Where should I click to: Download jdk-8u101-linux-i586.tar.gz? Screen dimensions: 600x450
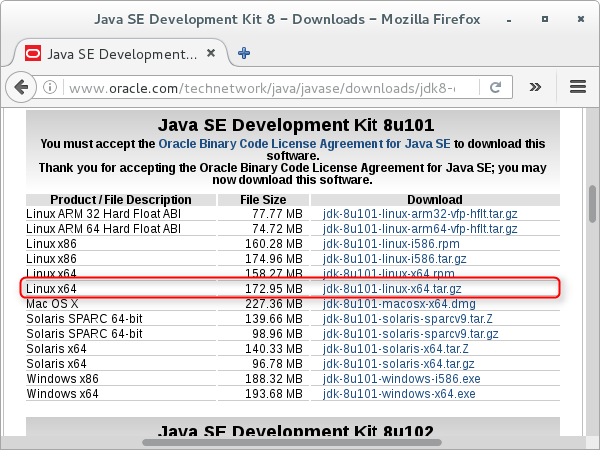click(x=395, y=259)
